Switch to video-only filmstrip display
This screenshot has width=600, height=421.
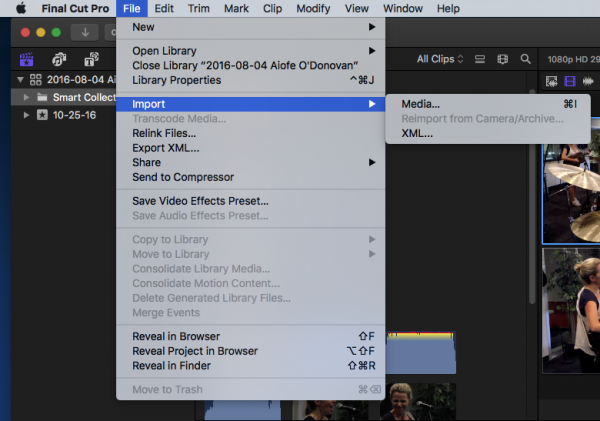click(x=571, y=81)
